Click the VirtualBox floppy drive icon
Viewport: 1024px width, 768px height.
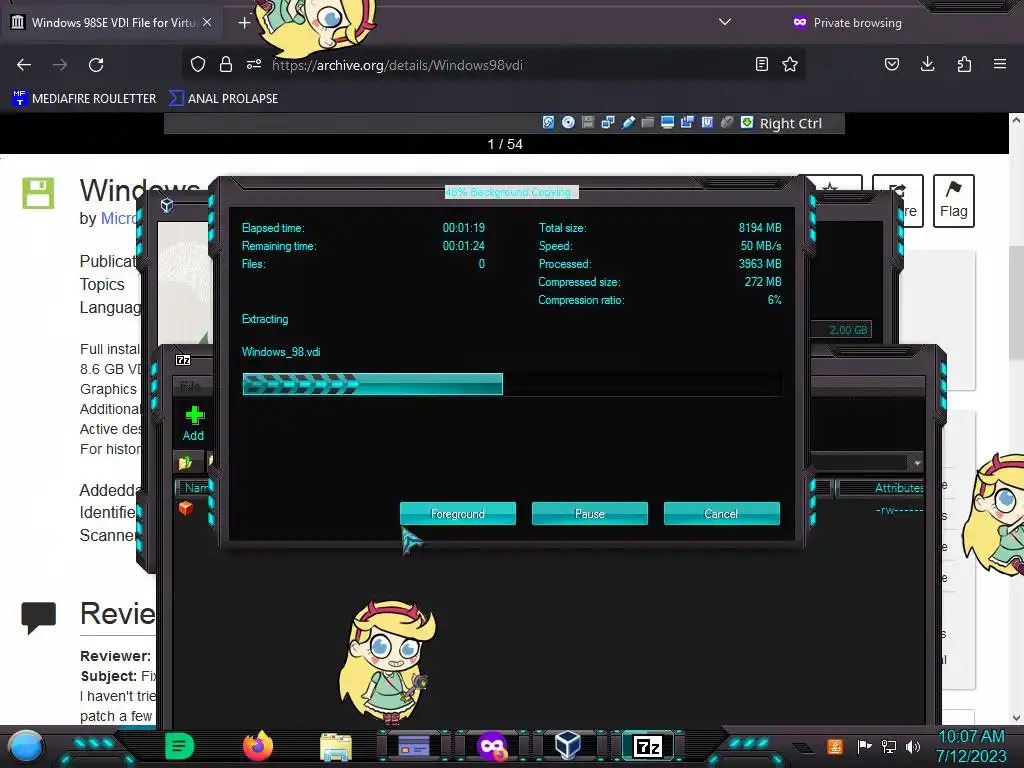coord(588,122)
